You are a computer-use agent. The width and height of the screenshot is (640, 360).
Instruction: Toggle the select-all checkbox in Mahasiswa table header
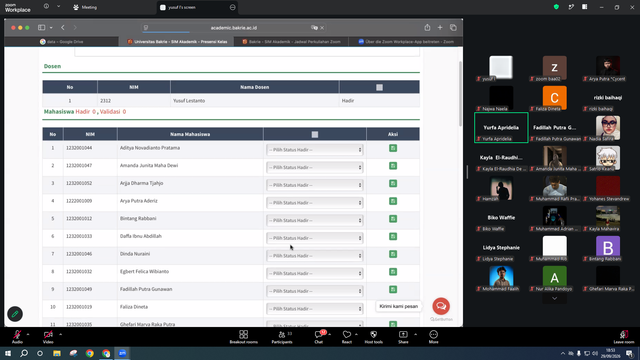(x=315, y=134)
